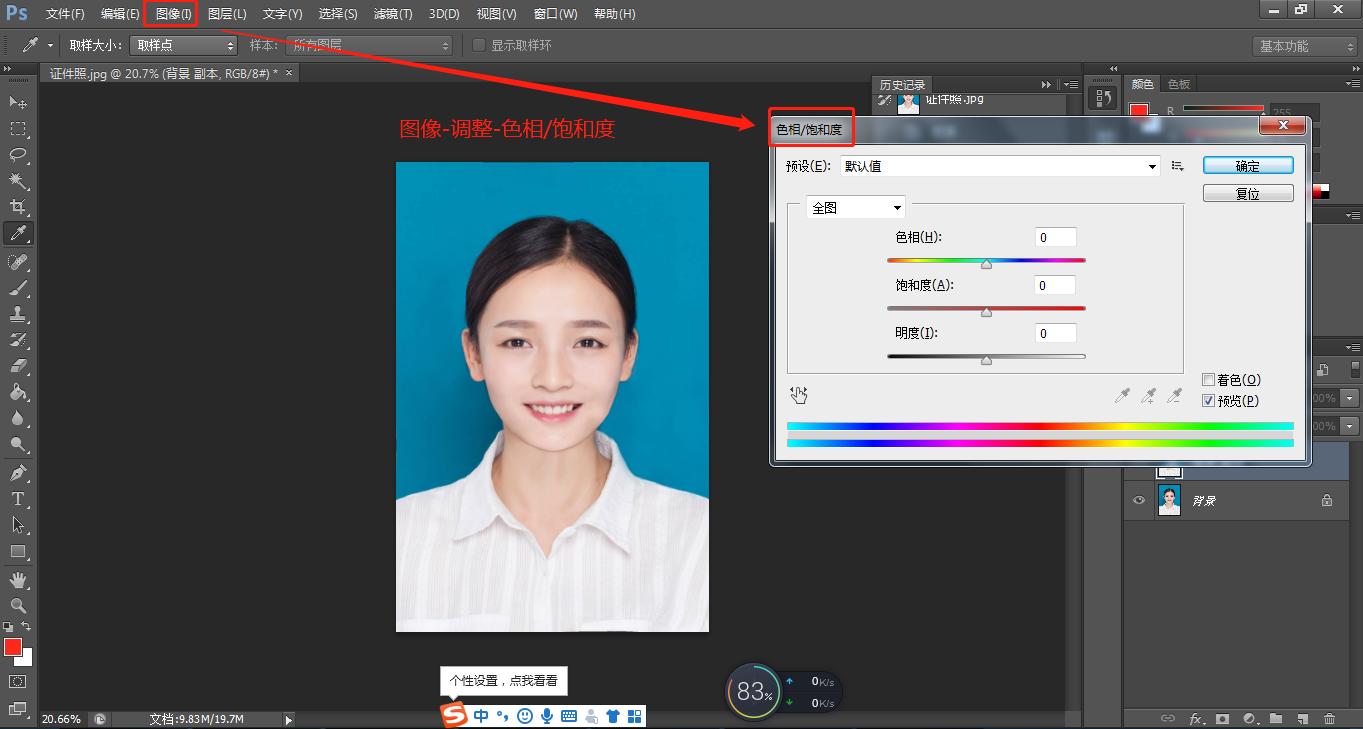The width and height of the screenshot is (1363, 729).
Task: Click the on-image adjustment hand icon
Action: point(798,396)
